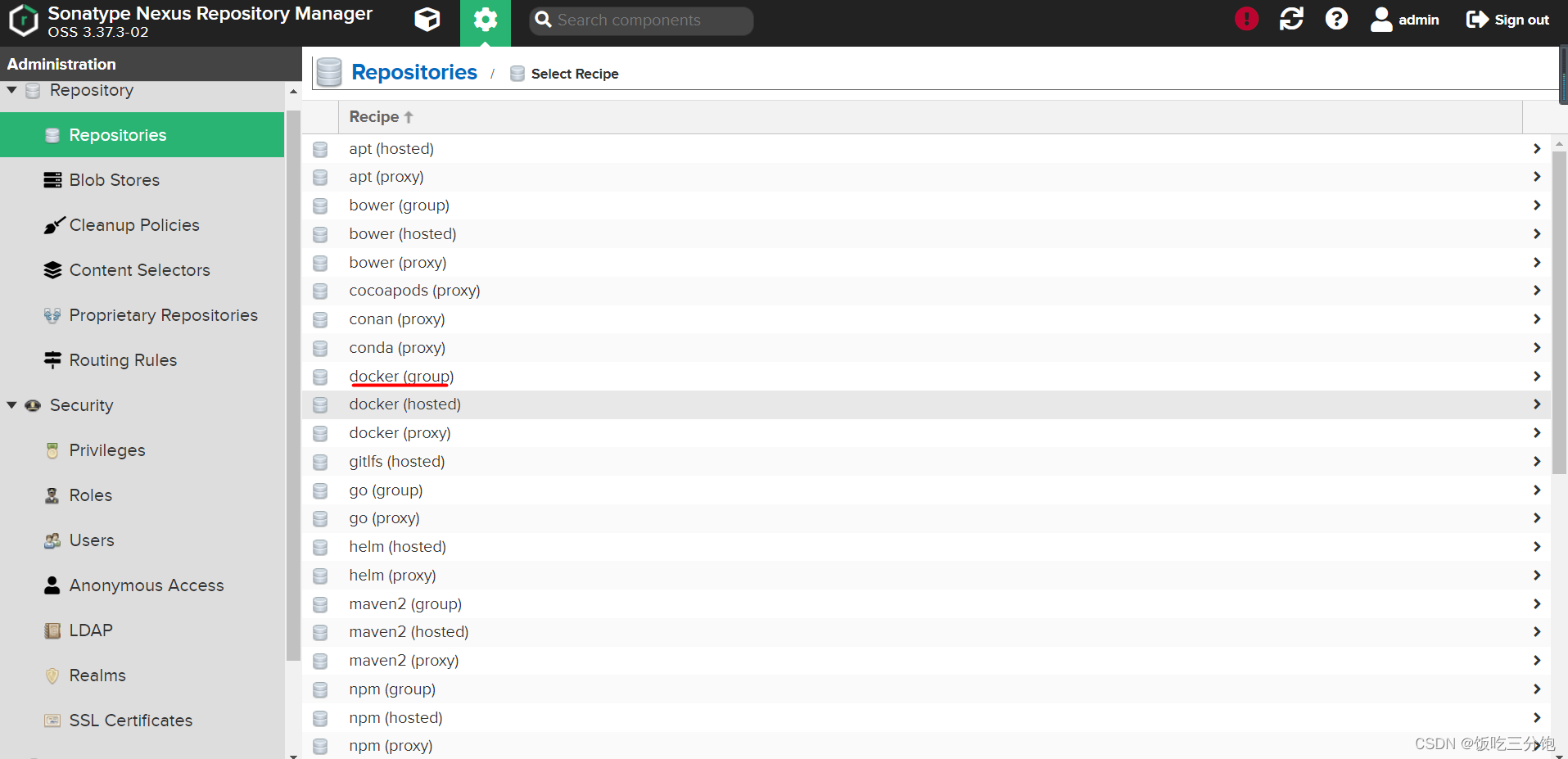Select npm (hosted) recipe
The height and width of the screenshot is (759, 1568).
click(x=926, y=718)
